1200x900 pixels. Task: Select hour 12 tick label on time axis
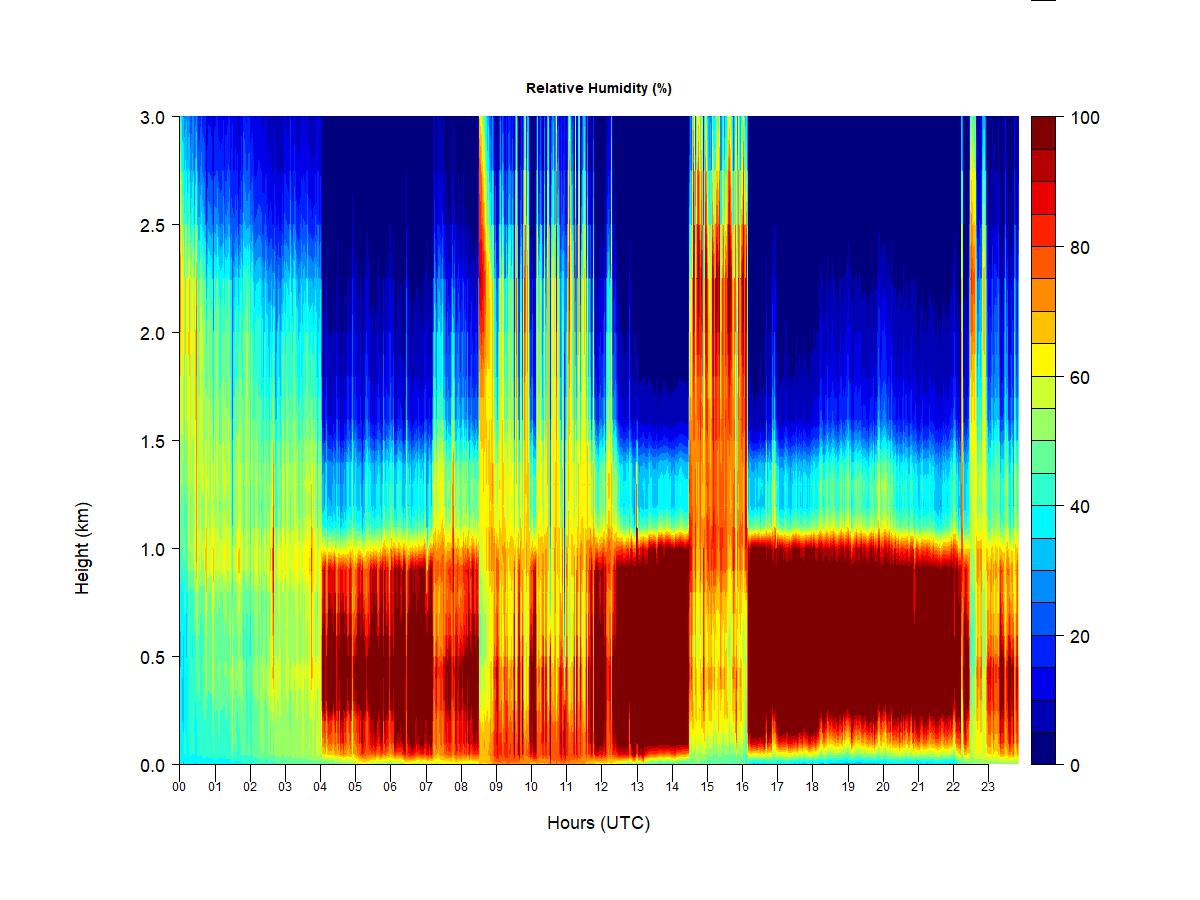point(601,787)
